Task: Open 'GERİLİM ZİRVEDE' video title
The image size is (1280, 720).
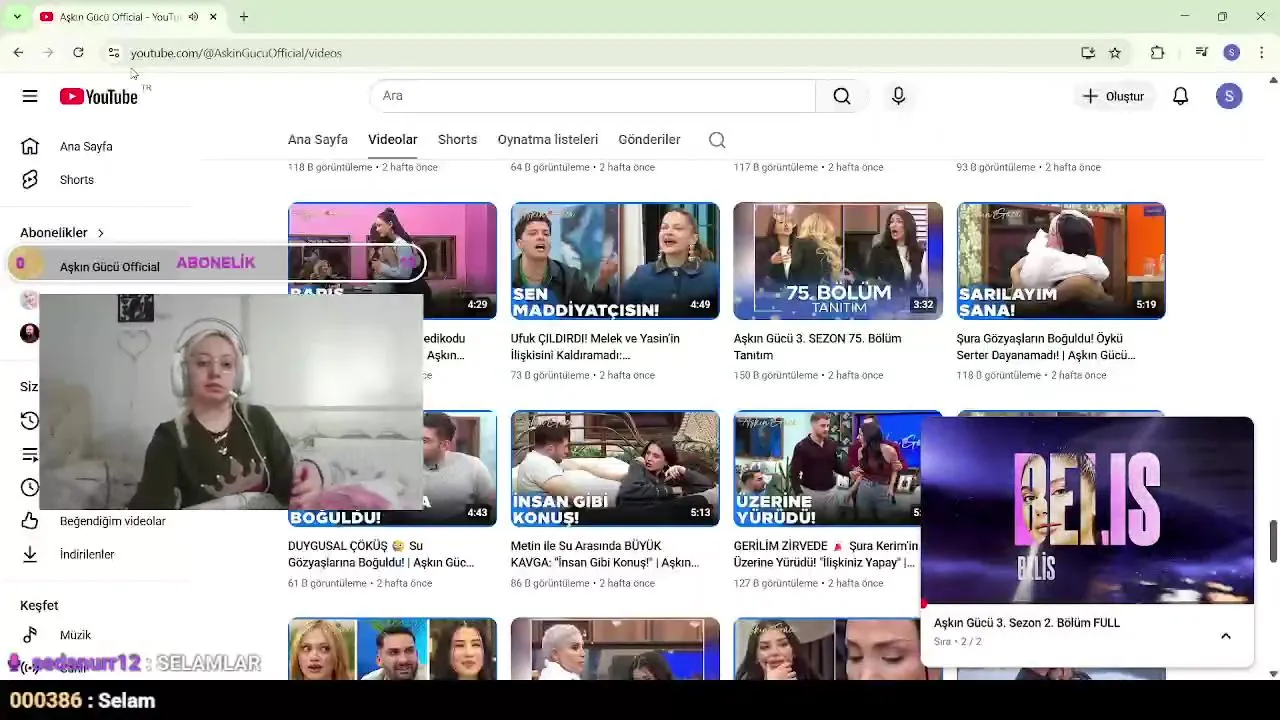Action: (826, 554)
